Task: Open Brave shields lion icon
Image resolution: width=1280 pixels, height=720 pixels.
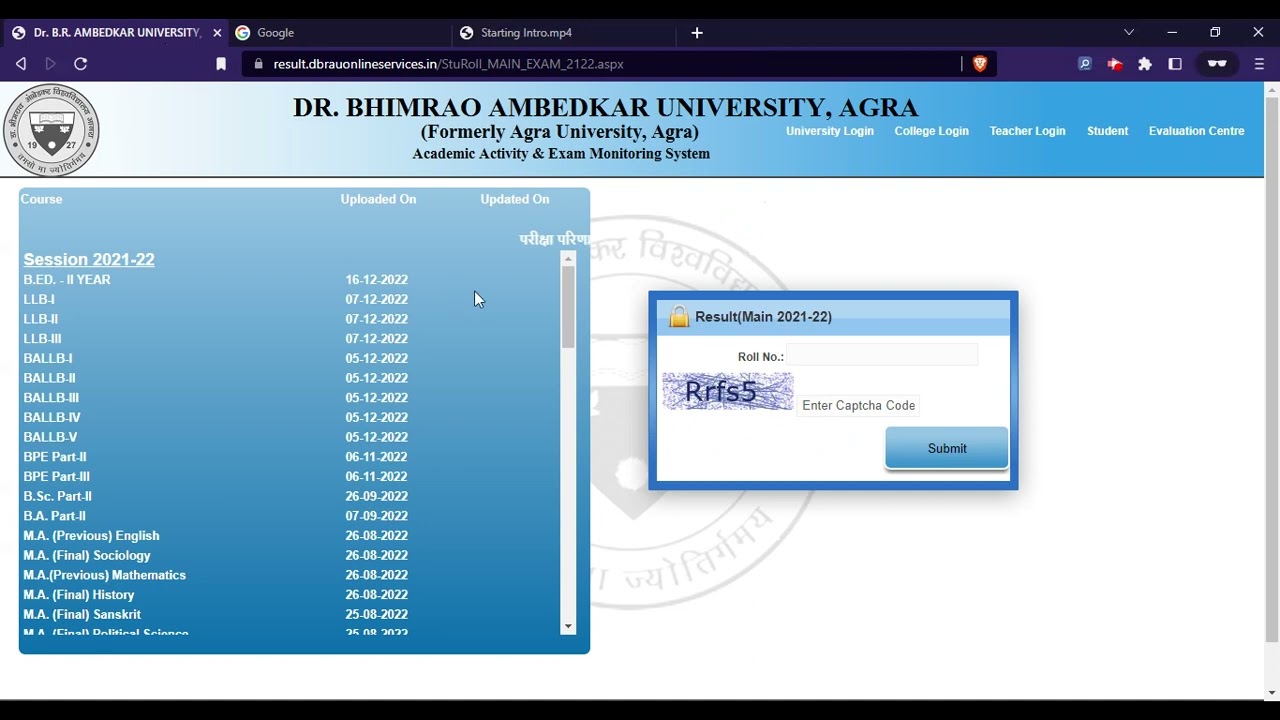Action: 980,63
